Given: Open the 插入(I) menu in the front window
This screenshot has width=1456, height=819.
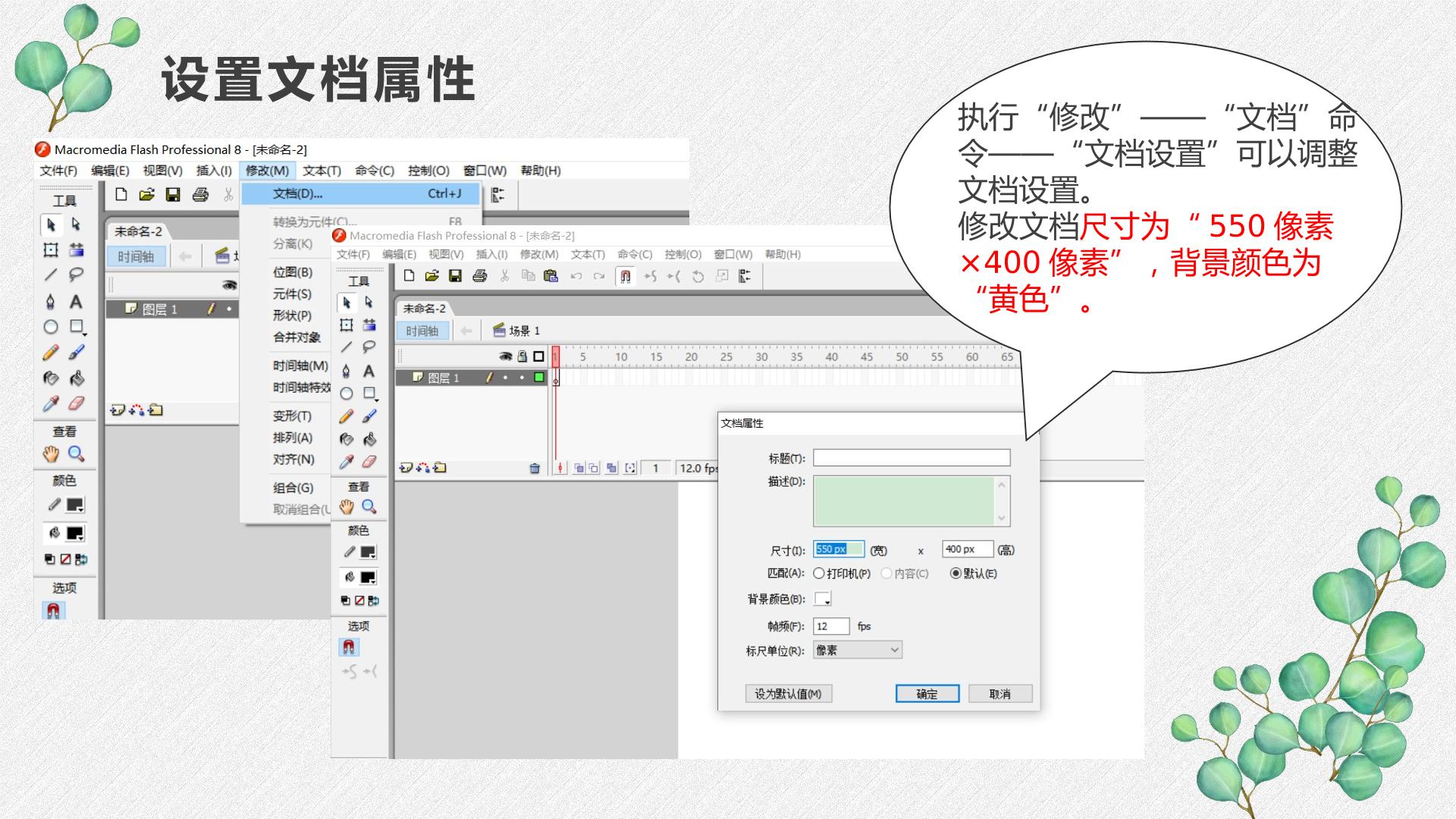Looking at the screenshot, I should (x=491, y=254).
